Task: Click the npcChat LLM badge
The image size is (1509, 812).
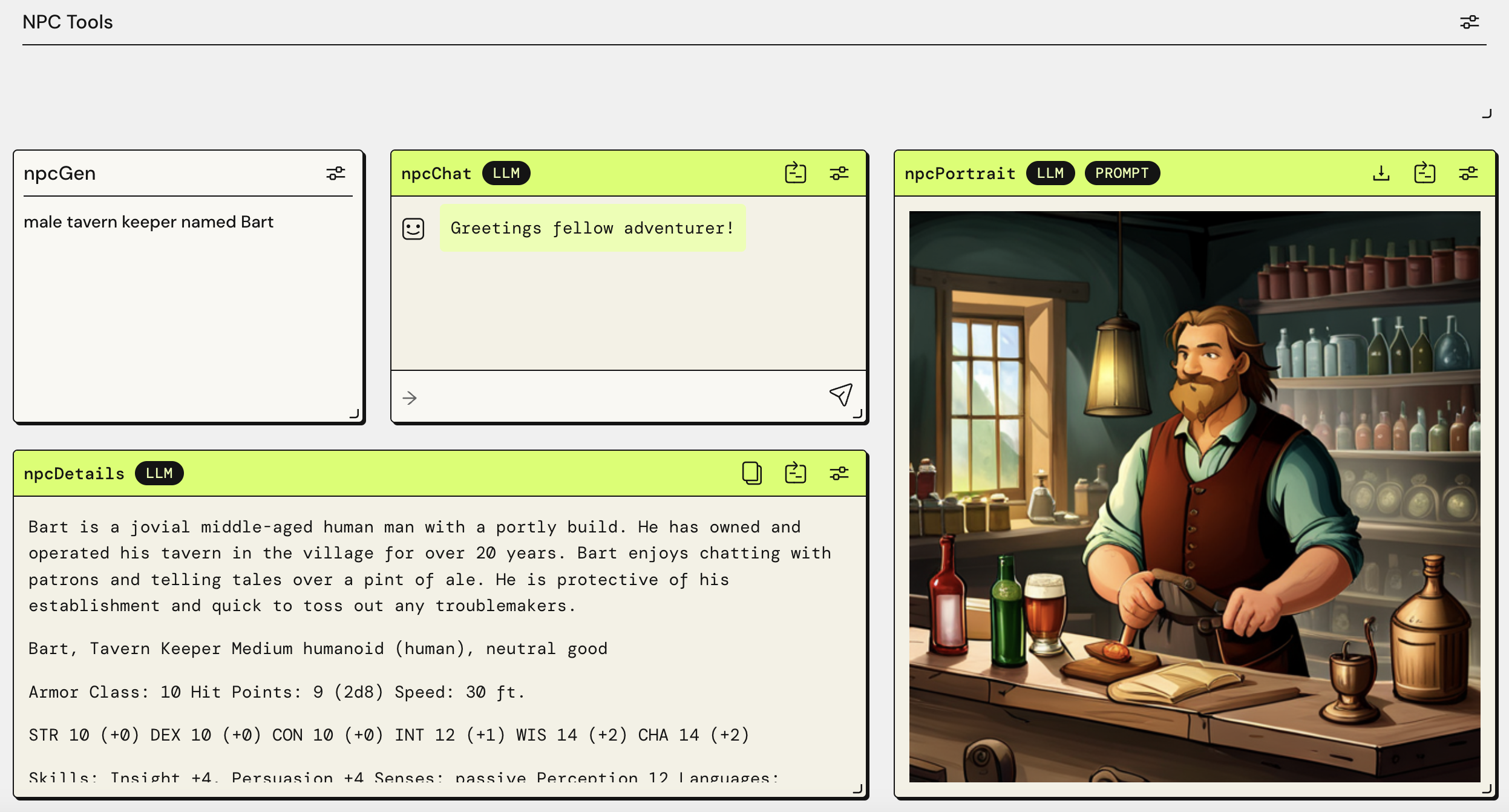Action: tap(506, 173)
